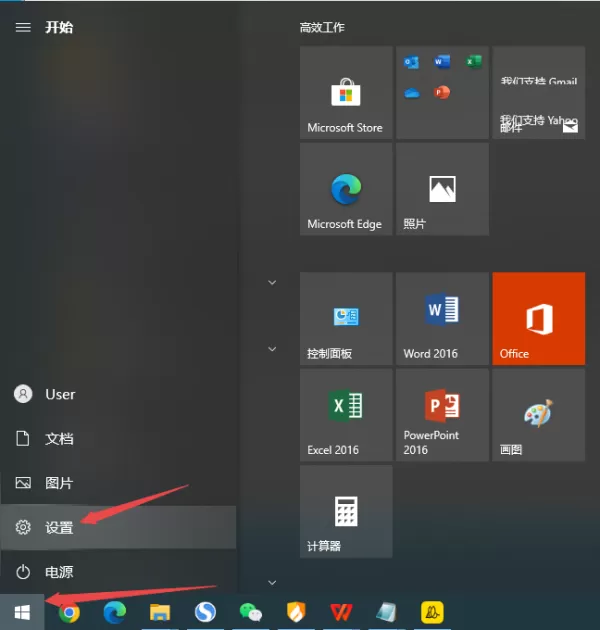
Task: Launch the PowerPoint 2016 tile
Action: pyautogui.click(x=442, y=415)
